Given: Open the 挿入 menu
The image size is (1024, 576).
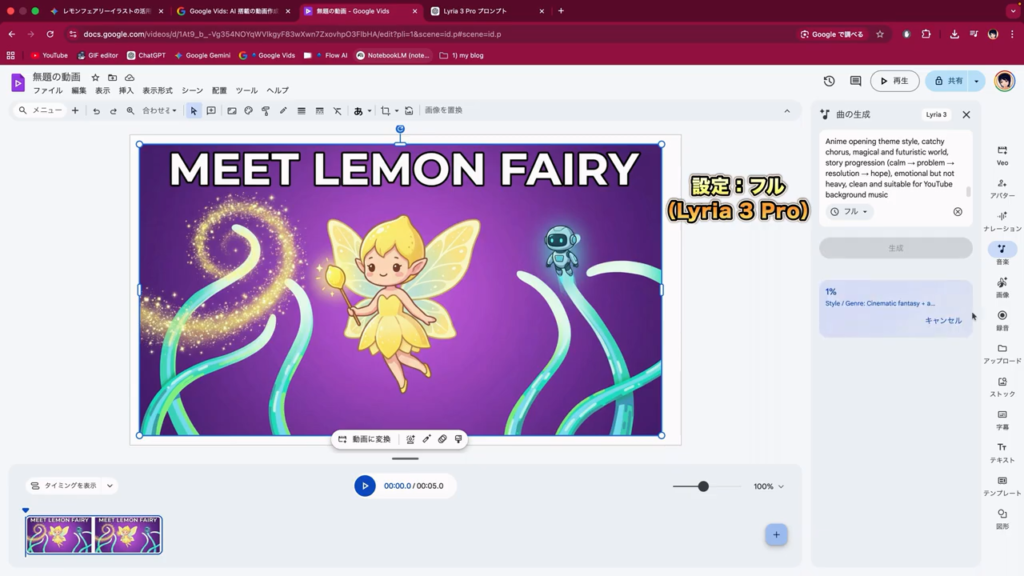Looking at the screenshot, I should click(126, 91).
